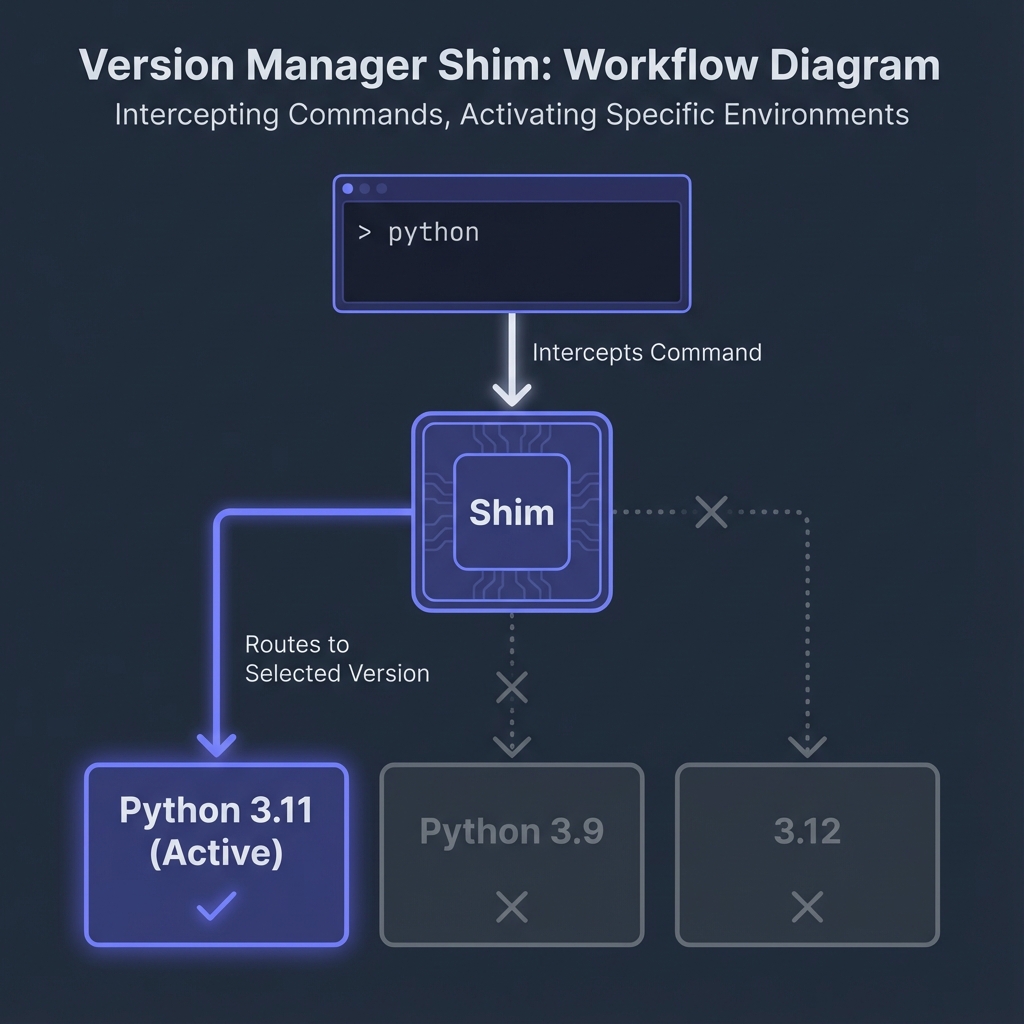Click the arrowhead pointing into Python 3.9 box

click(511, 746)
